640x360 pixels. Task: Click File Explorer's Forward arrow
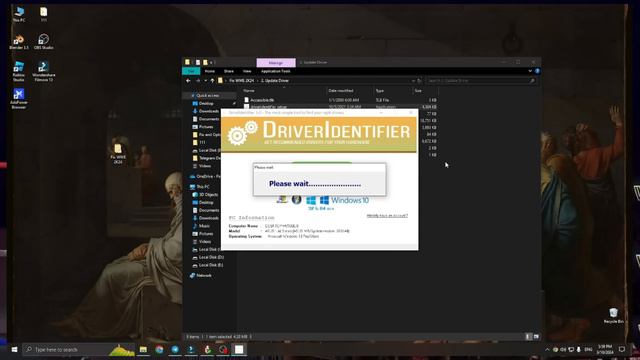198,81
